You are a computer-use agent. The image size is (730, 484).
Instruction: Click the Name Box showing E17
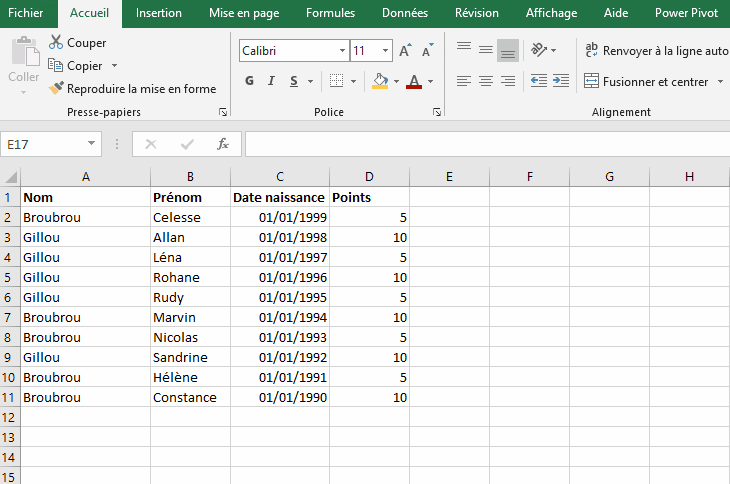pos(44,144)
